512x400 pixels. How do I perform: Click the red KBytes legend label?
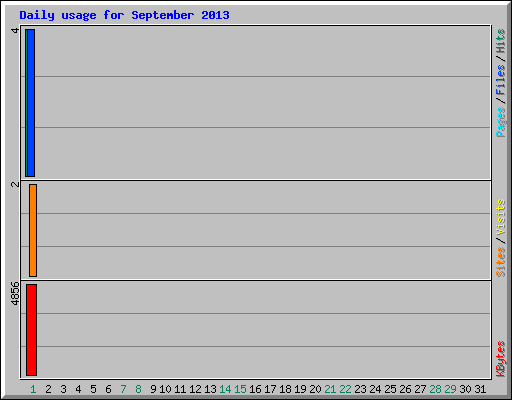pos(500,359)
